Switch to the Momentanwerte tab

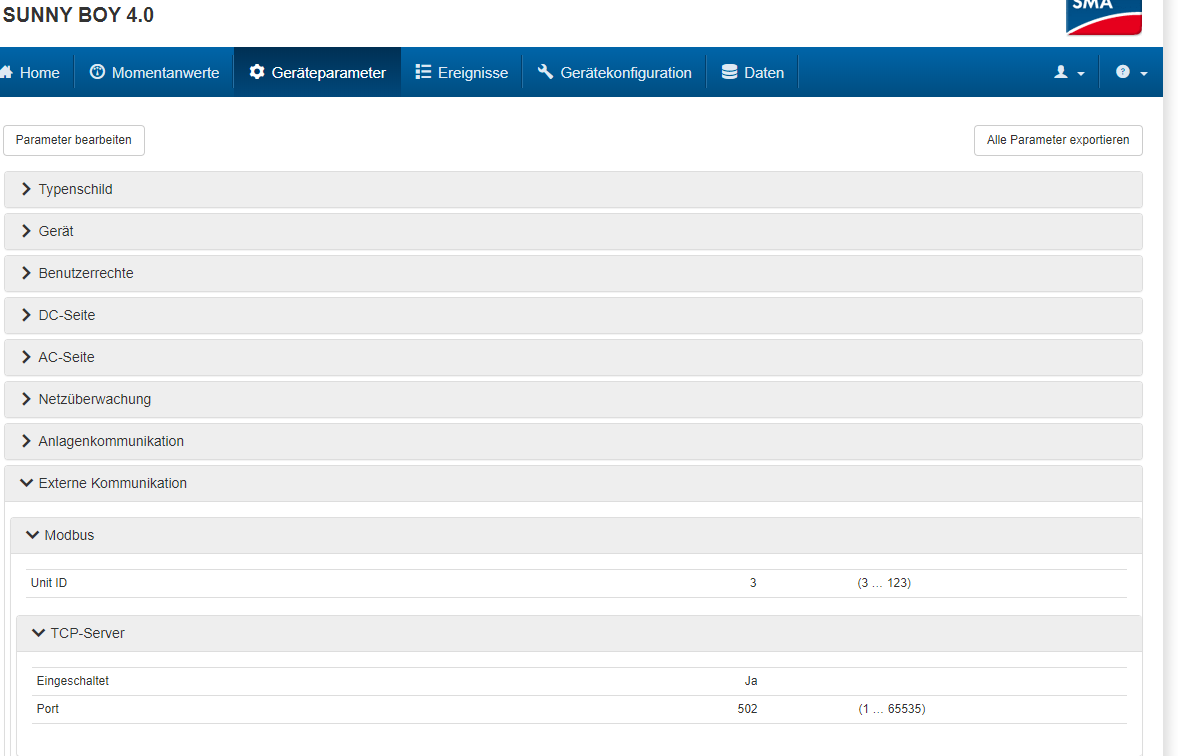coord(155,72)
